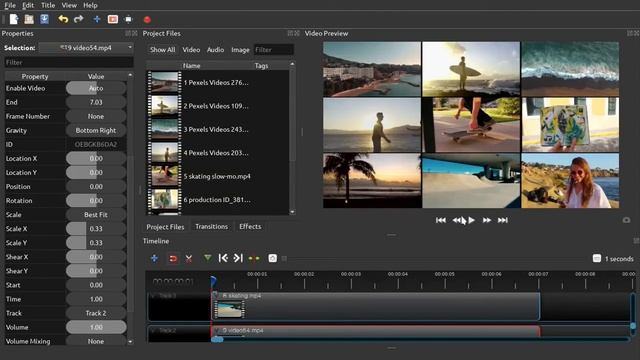Change the Enable Video Auto value

96,88
